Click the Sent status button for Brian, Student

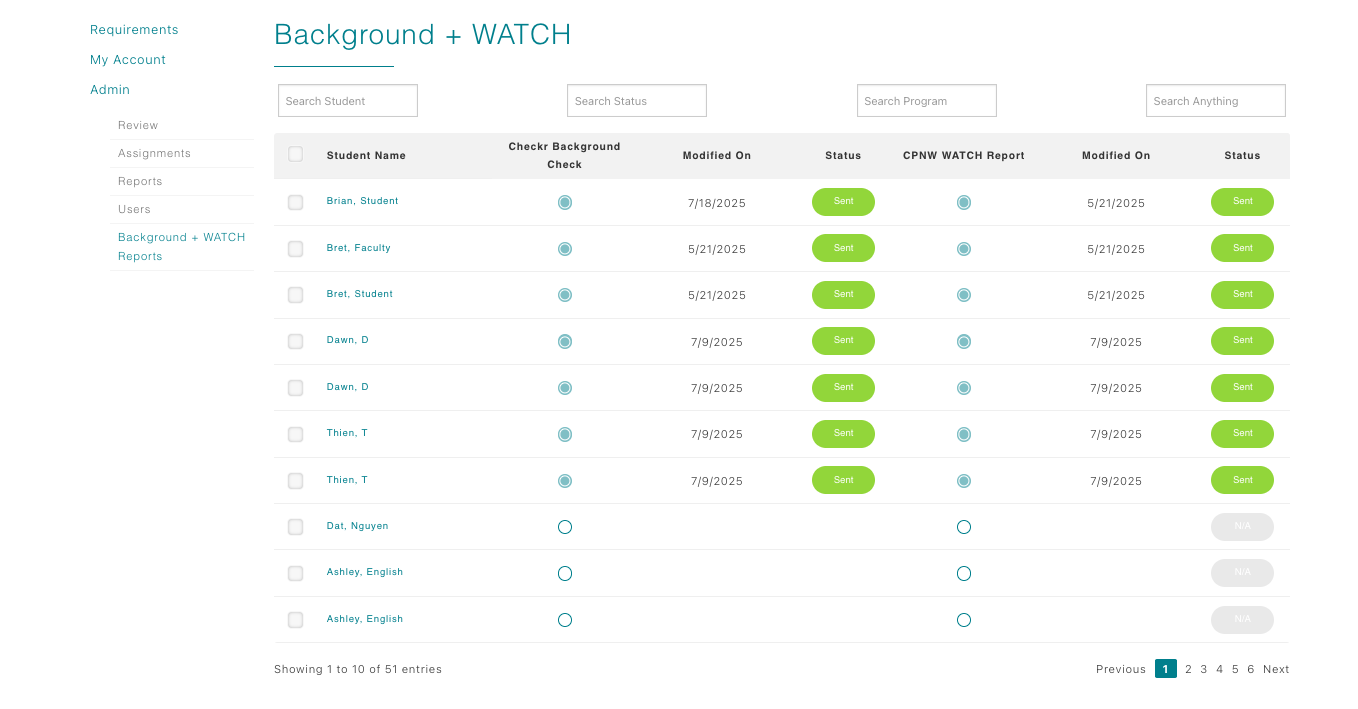click(x=843, y=201)
